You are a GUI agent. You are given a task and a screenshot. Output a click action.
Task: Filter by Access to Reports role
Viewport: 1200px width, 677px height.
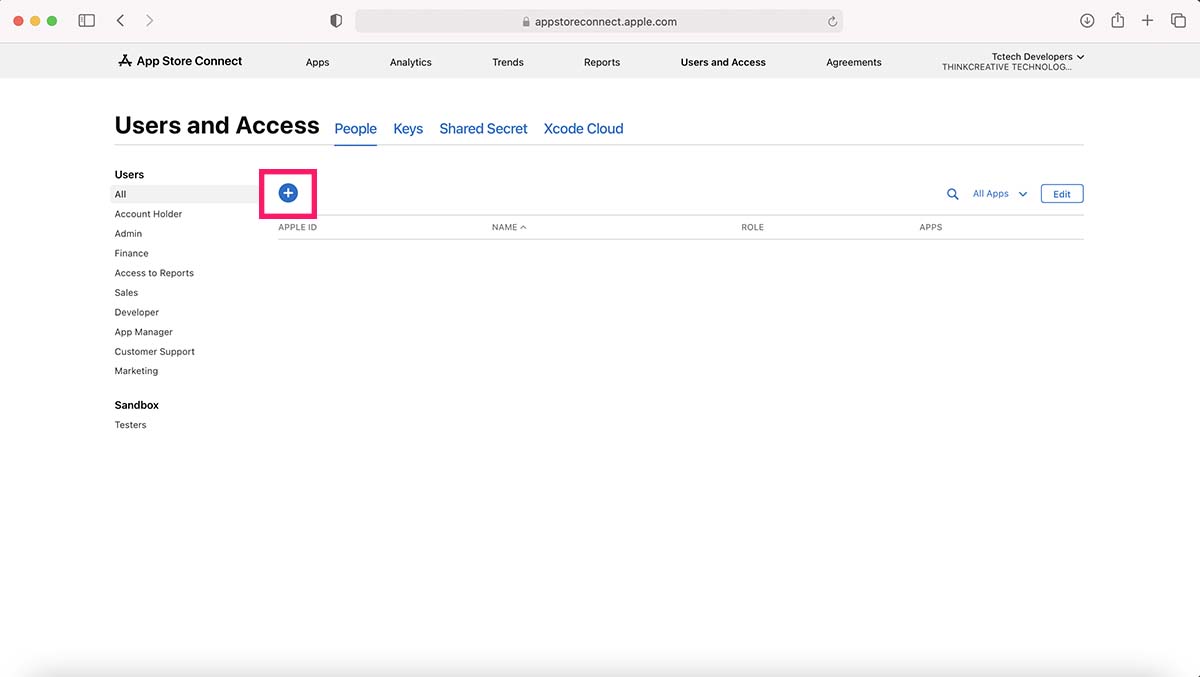pyautogui.click(x=154, y=273)
